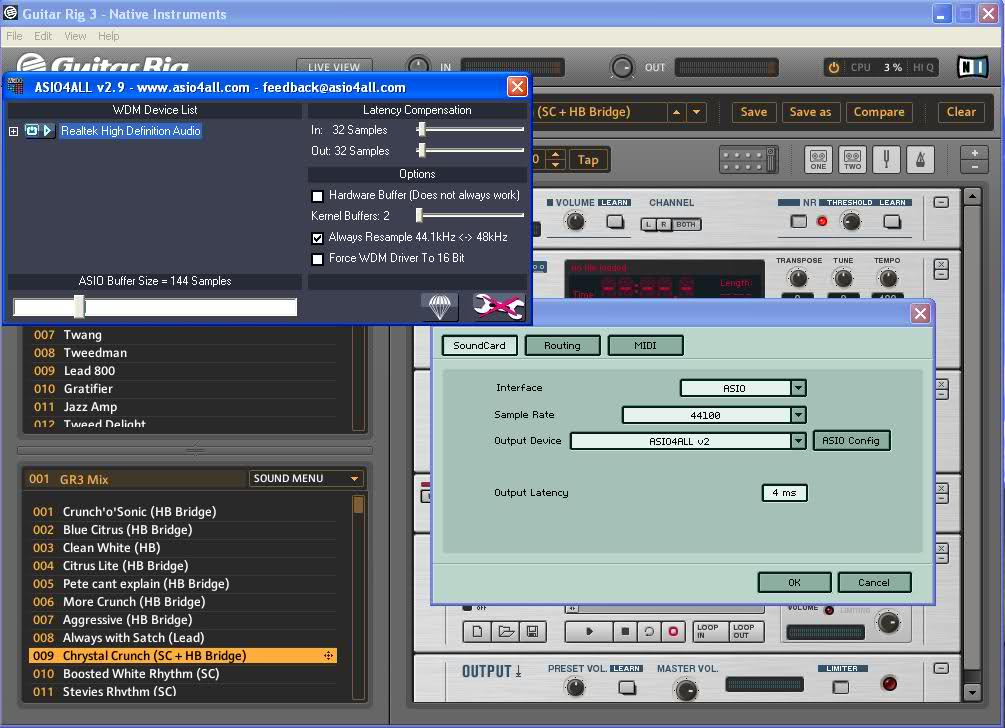Screen dimensions: 1005x728
Task: Click the ASIO4ALL parachute default-settings icon
Action: point(440,306)
